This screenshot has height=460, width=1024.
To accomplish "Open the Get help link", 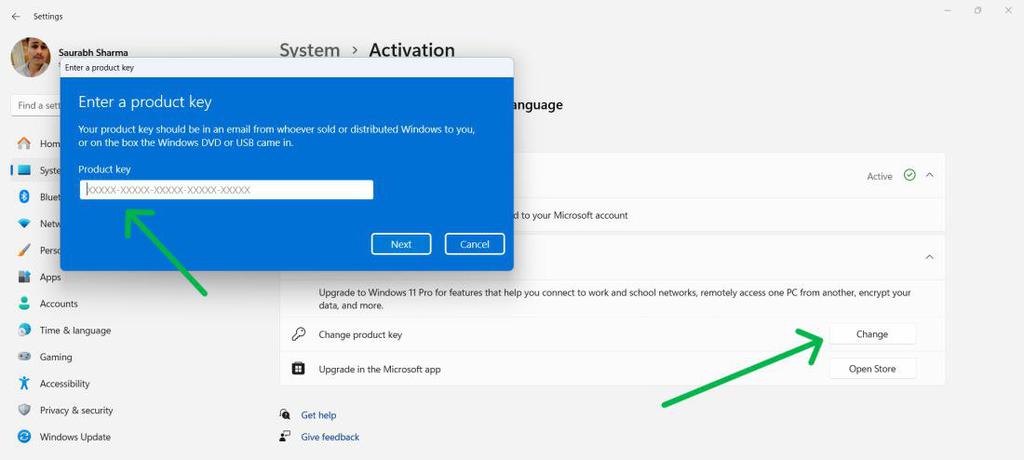I will (x=319, y=415).
